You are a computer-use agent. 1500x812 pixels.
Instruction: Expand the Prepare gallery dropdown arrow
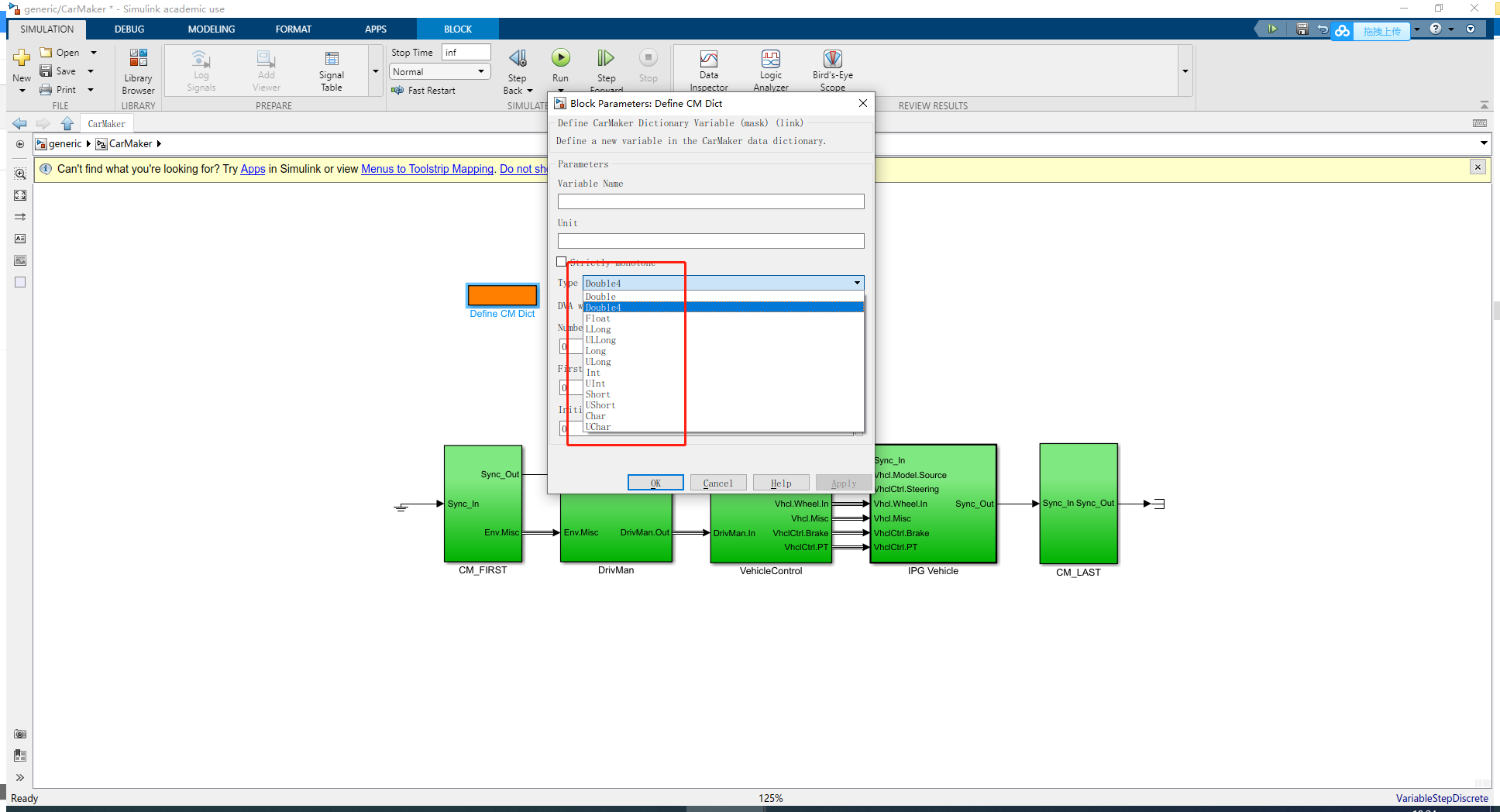376,71
